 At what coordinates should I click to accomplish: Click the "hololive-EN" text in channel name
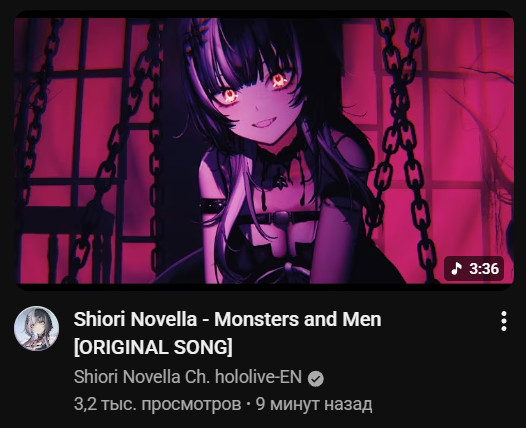coord(258,377)
